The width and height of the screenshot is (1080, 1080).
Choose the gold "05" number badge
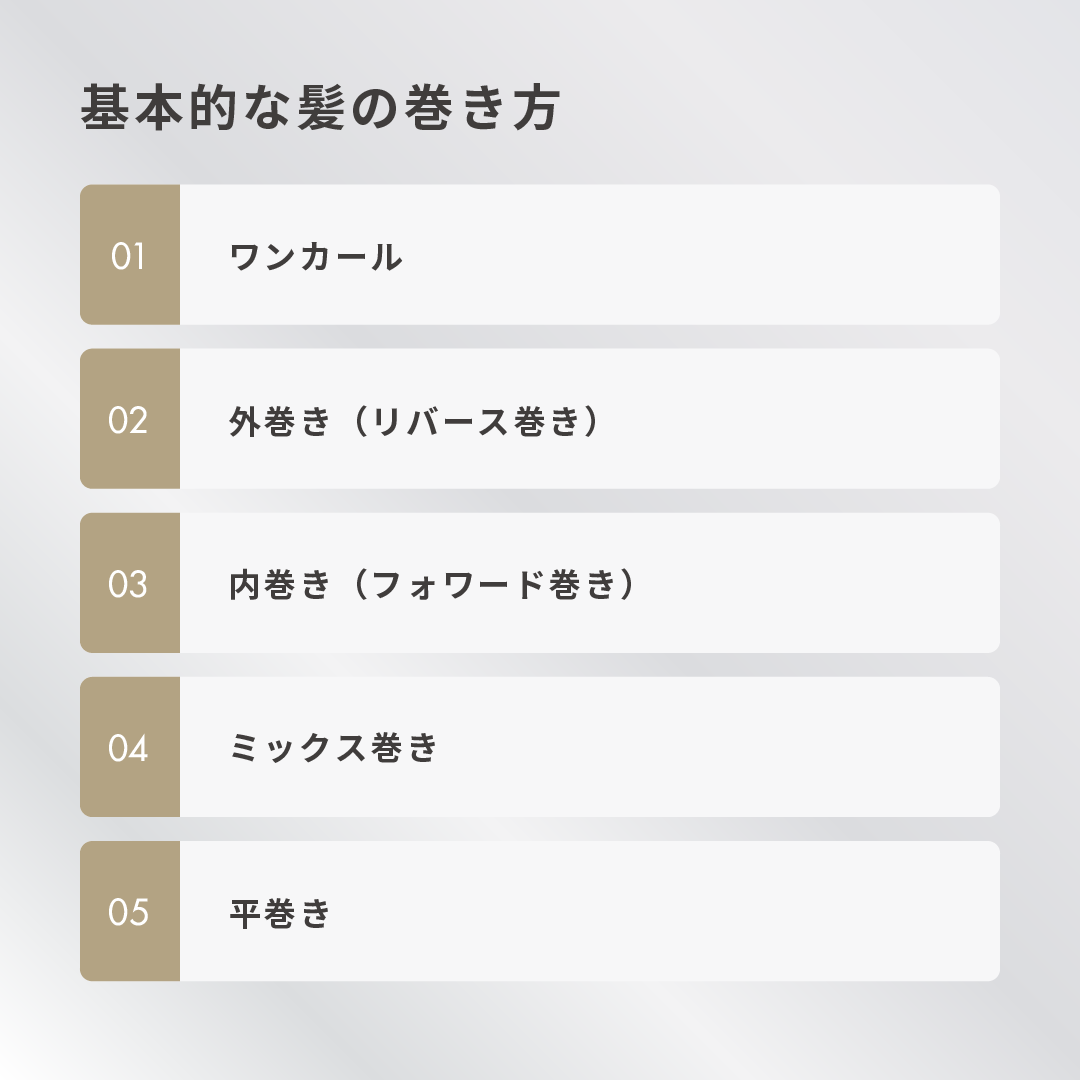[x=129, y=912]
